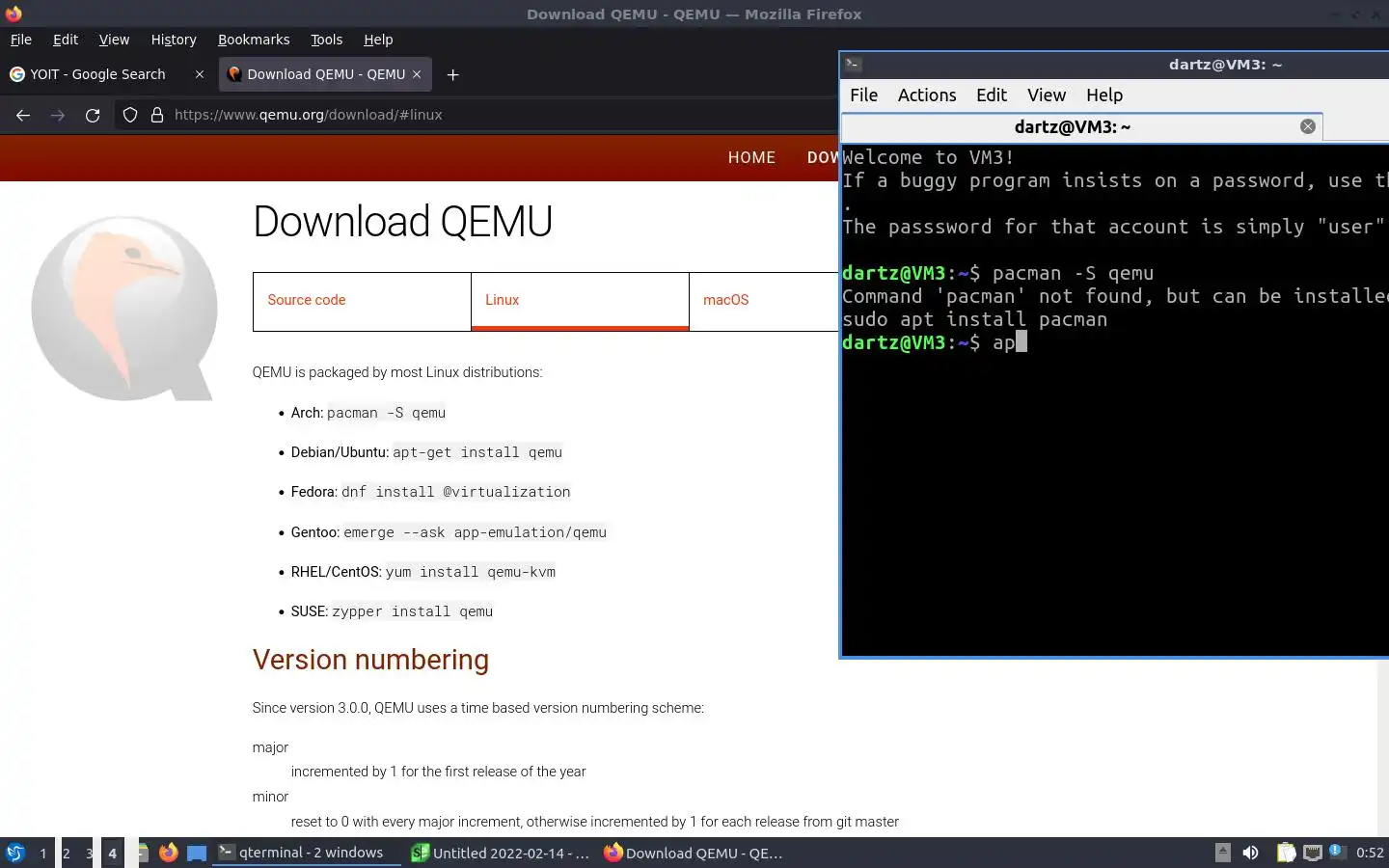Viewport: 1389px width, 868px height.
Task: Click the taskbar clock showing 0:52
Action: point(1370,853)
